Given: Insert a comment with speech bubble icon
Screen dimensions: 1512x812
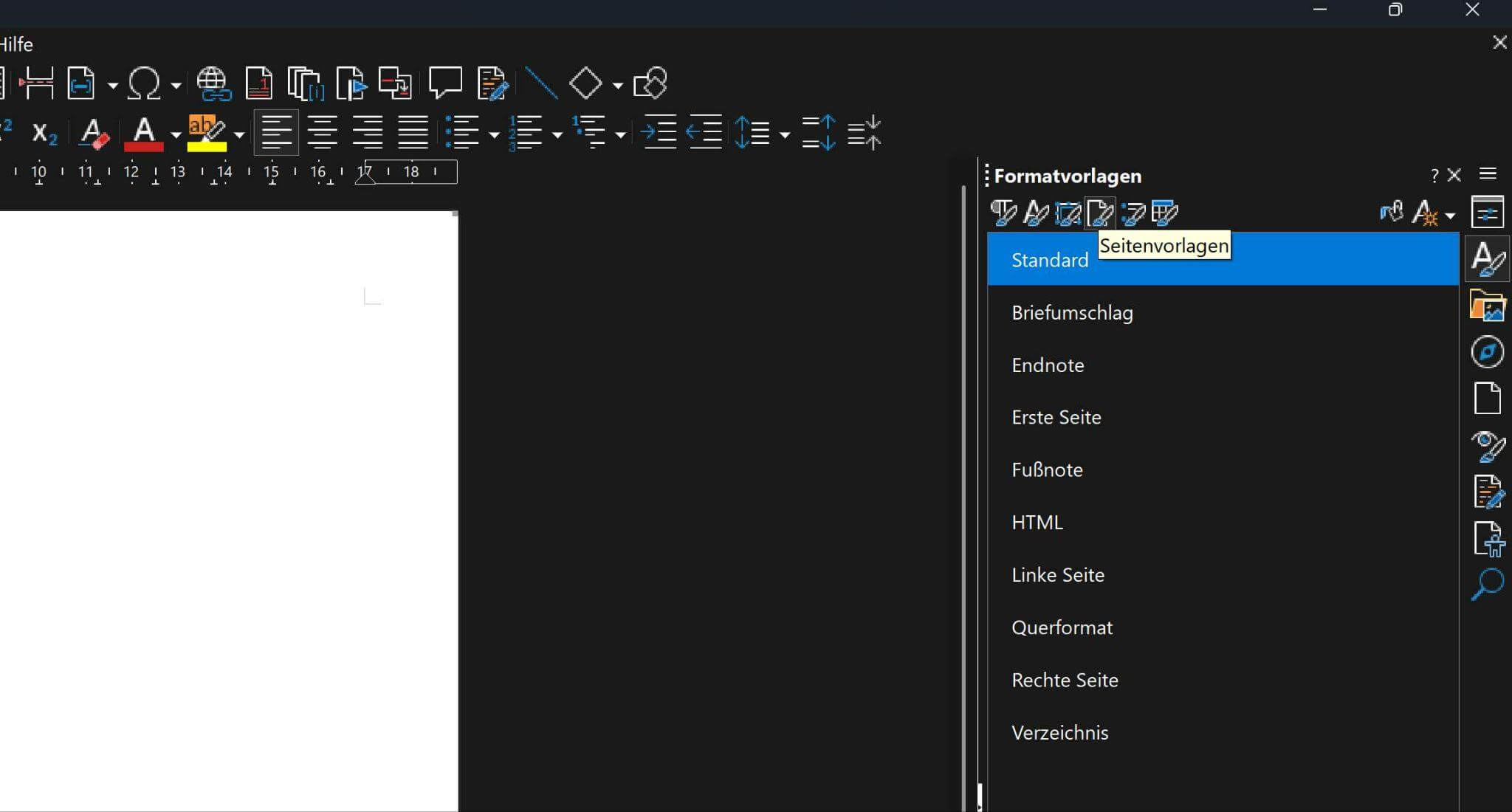Looking at the screenshot, I should (445, 83).
